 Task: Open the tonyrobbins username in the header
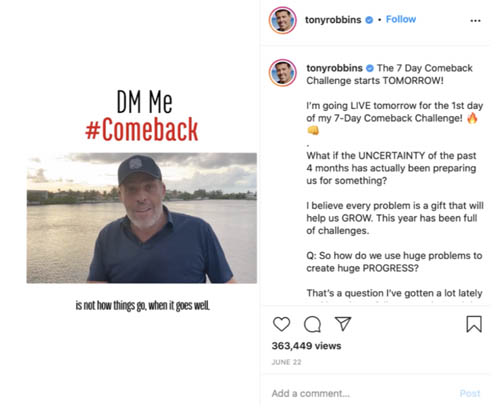point(333,20)
